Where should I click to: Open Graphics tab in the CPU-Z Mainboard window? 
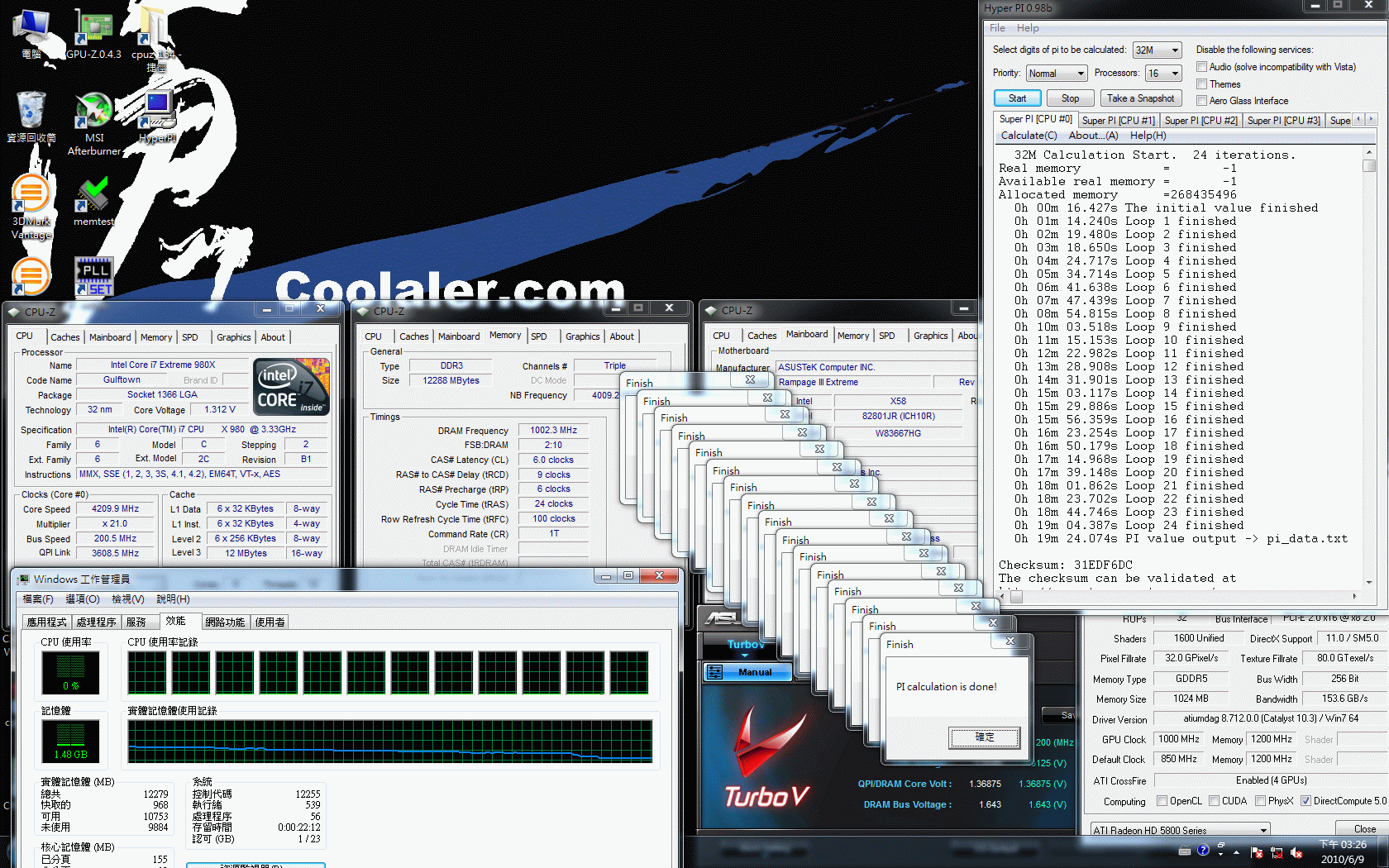pyautogui.click(x=930, y=336)
